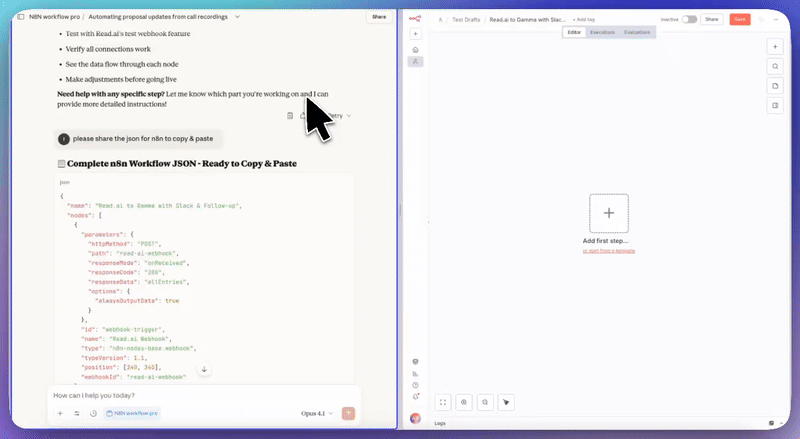Toggle the Inactive workflow switch
Screen dimensions: 800x439
[x=689, y=19]
